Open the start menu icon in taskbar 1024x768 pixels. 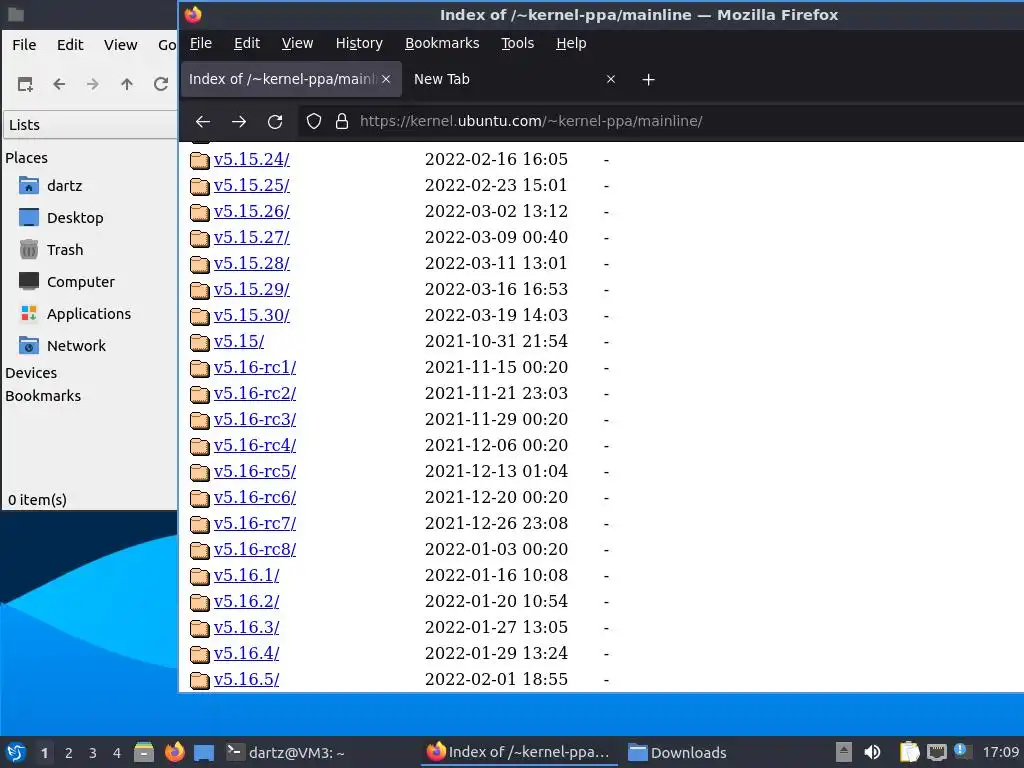16,752
